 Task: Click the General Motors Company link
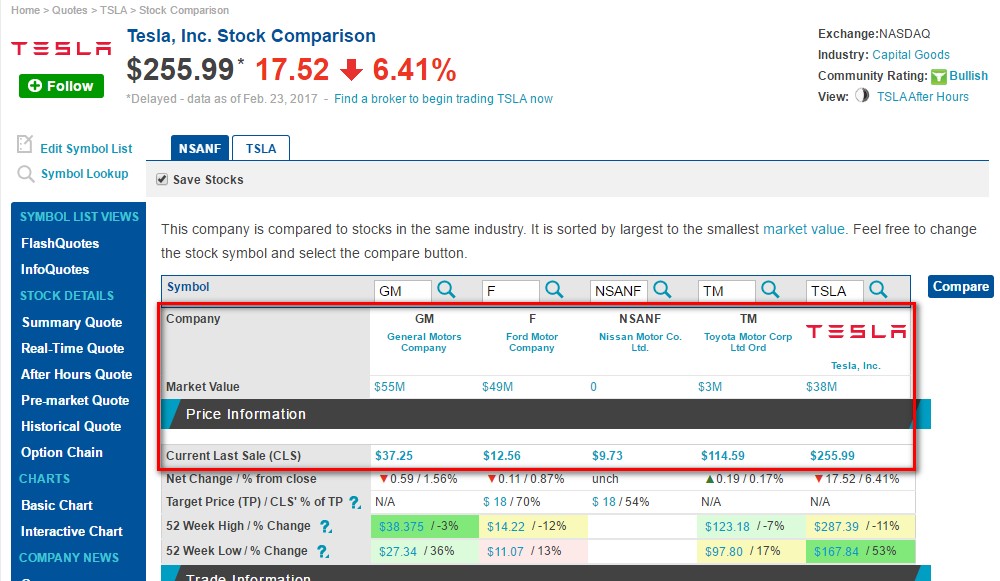(x=423, y=342)
